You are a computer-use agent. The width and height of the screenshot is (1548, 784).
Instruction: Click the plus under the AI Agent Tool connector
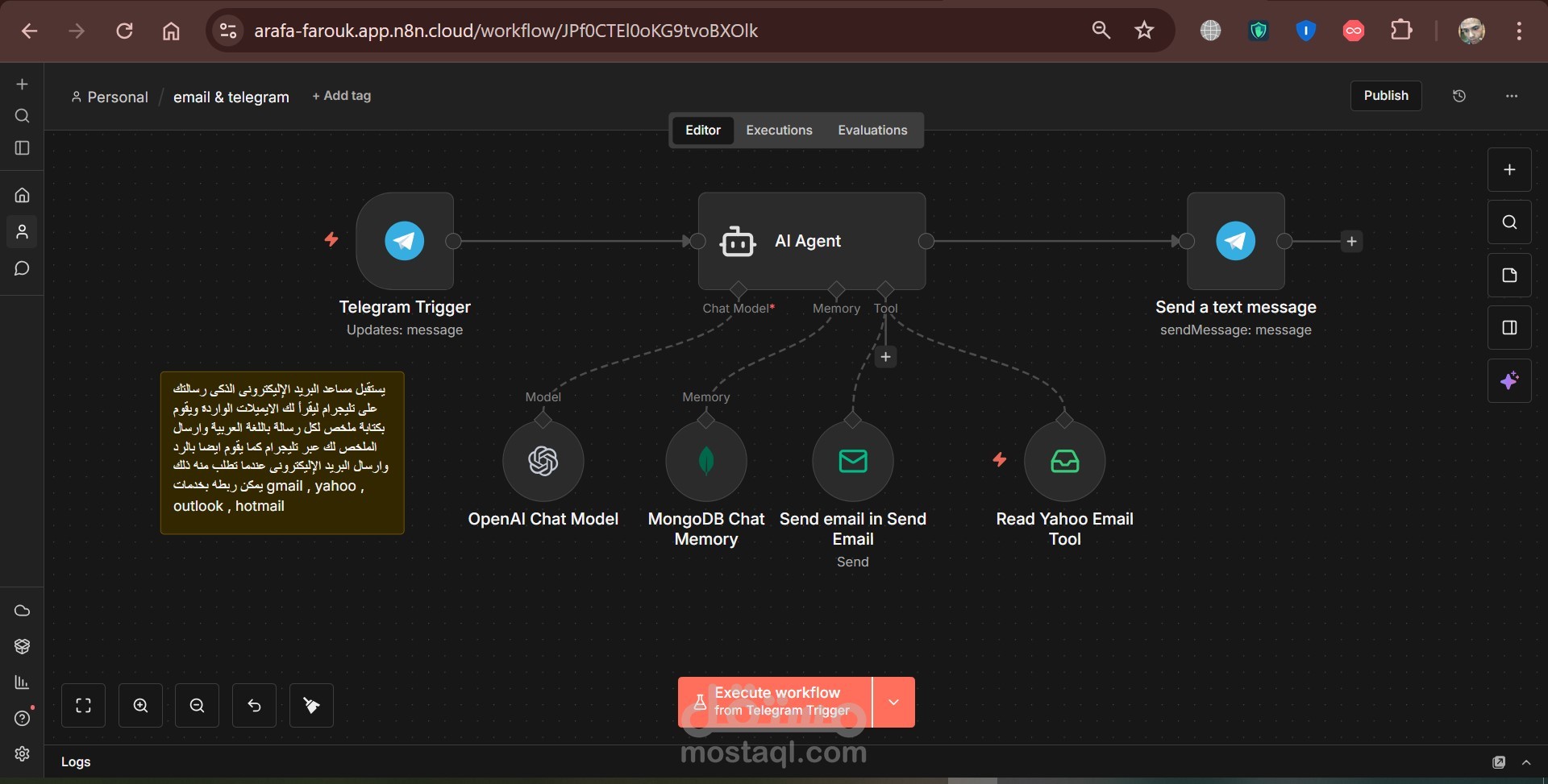tap(885, 357)
